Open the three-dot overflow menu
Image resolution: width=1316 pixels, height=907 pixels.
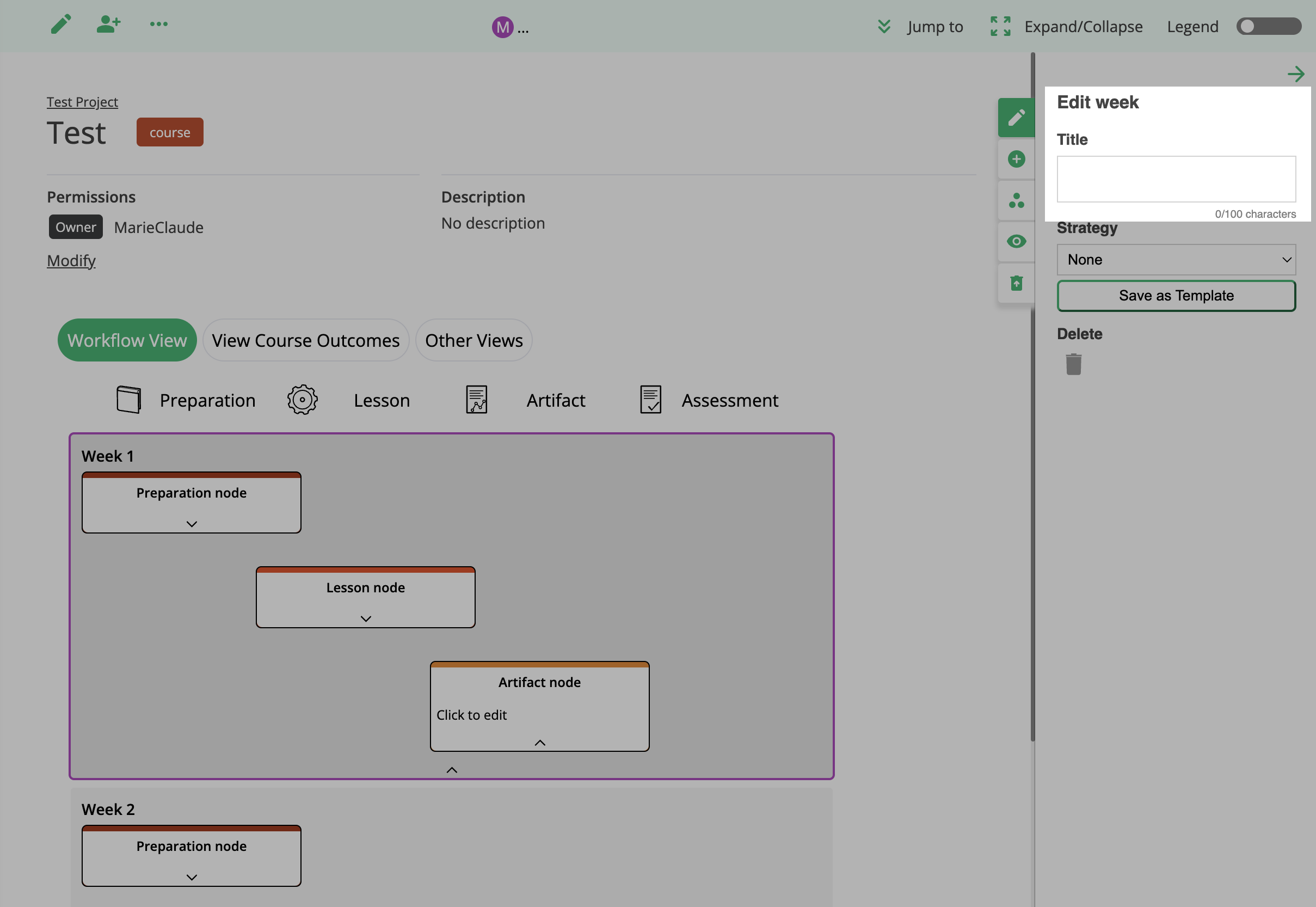[x=158, y=24]
